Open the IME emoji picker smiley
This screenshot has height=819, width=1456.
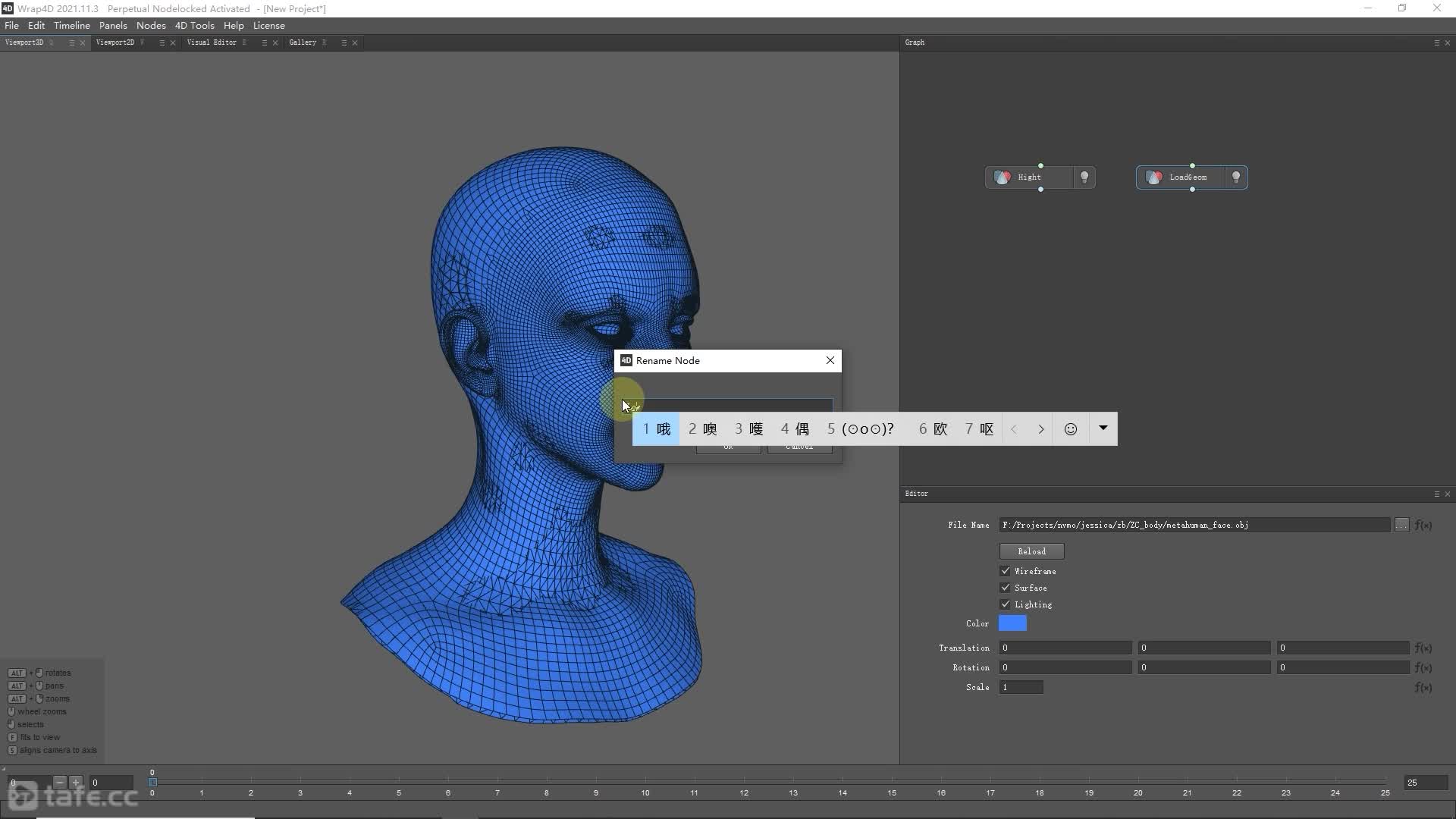point(1070,429)
